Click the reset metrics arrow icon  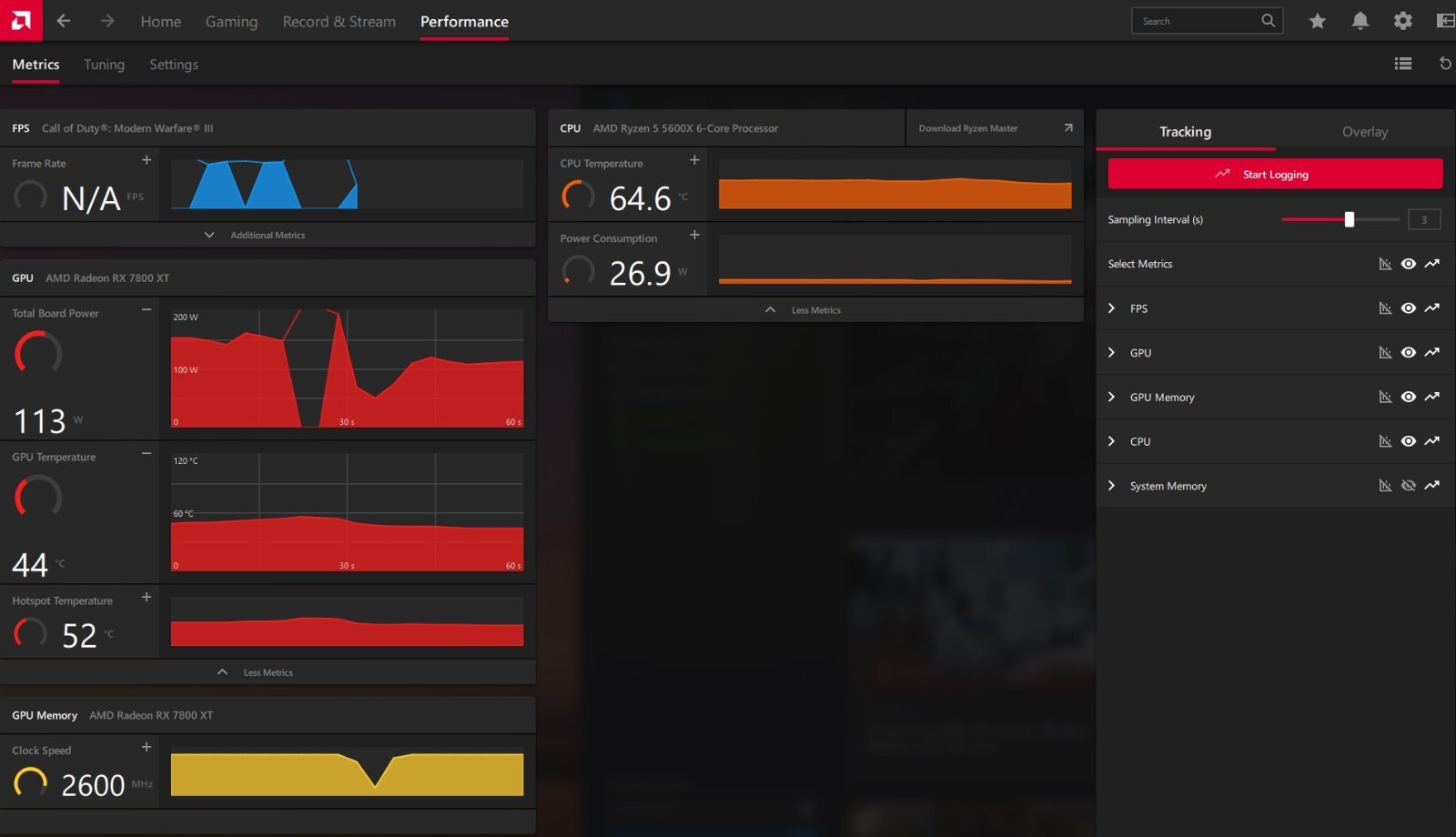[1445, 64]
